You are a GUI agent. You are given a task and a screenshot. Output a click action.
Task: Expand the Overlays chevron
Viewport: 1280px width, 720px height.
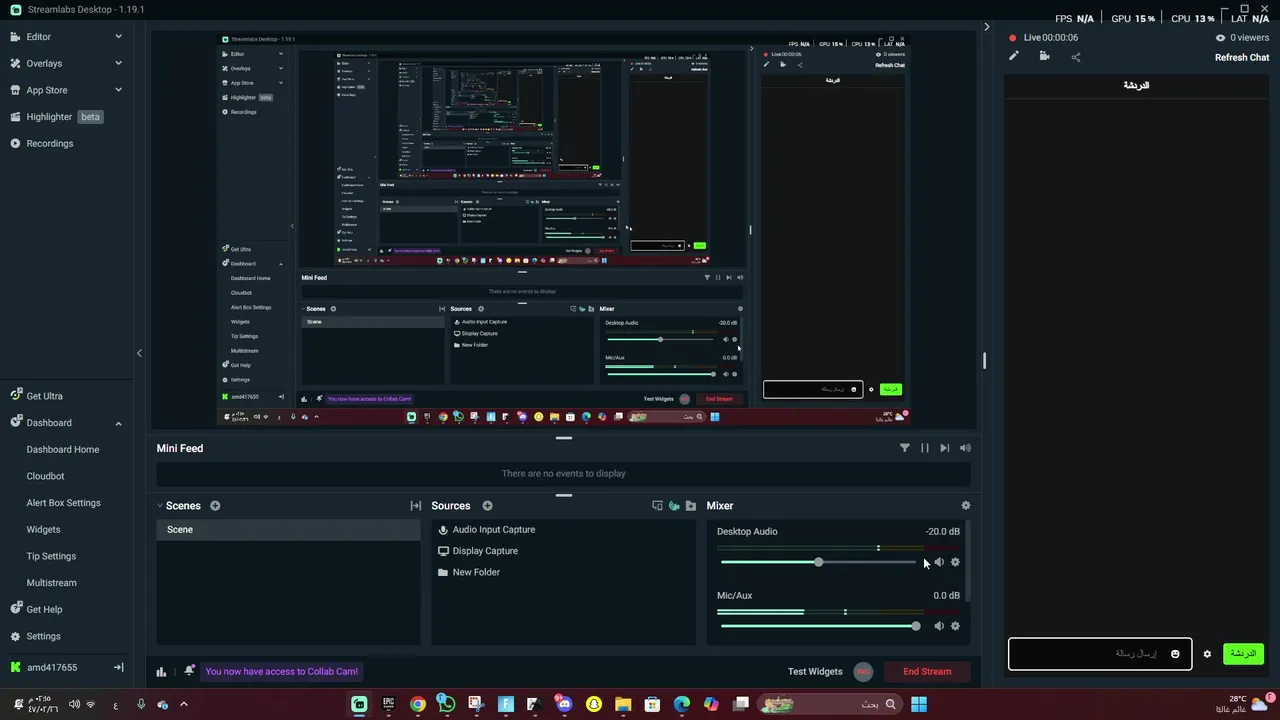118,63
